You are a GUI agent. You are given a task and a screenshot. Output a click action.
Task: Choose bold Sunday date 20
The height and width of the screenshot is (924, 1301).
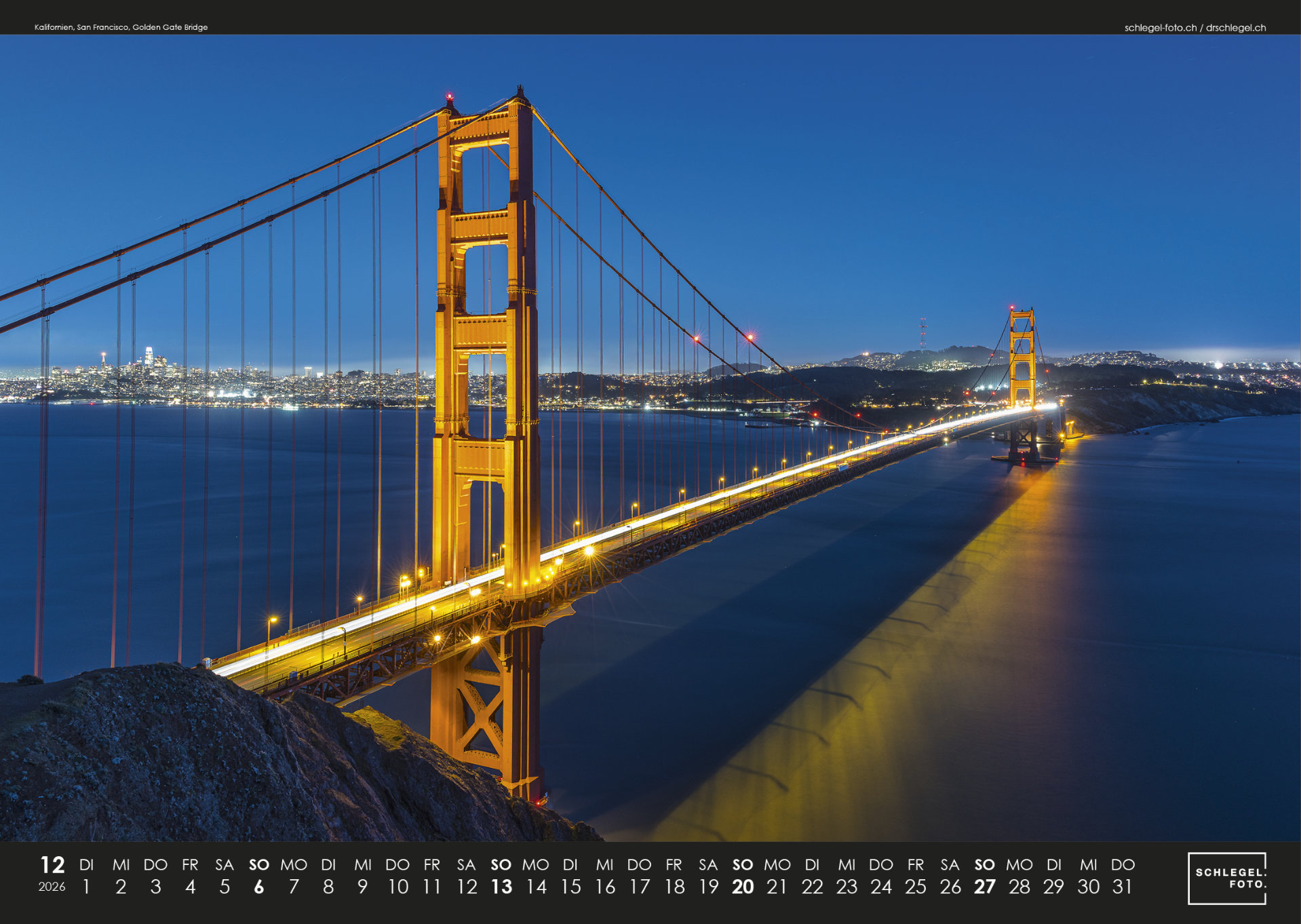743,886
